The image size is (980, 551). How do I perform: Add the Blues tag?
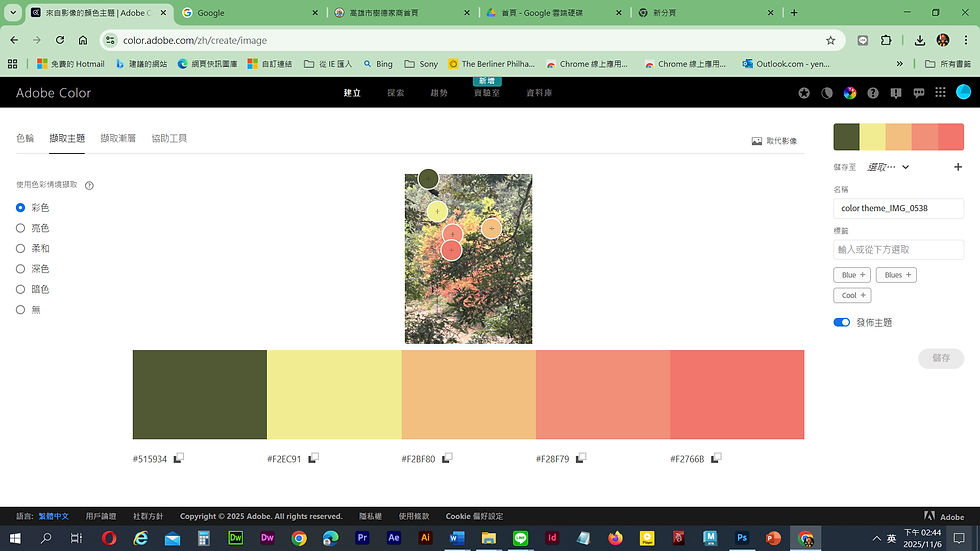(896, 275)
